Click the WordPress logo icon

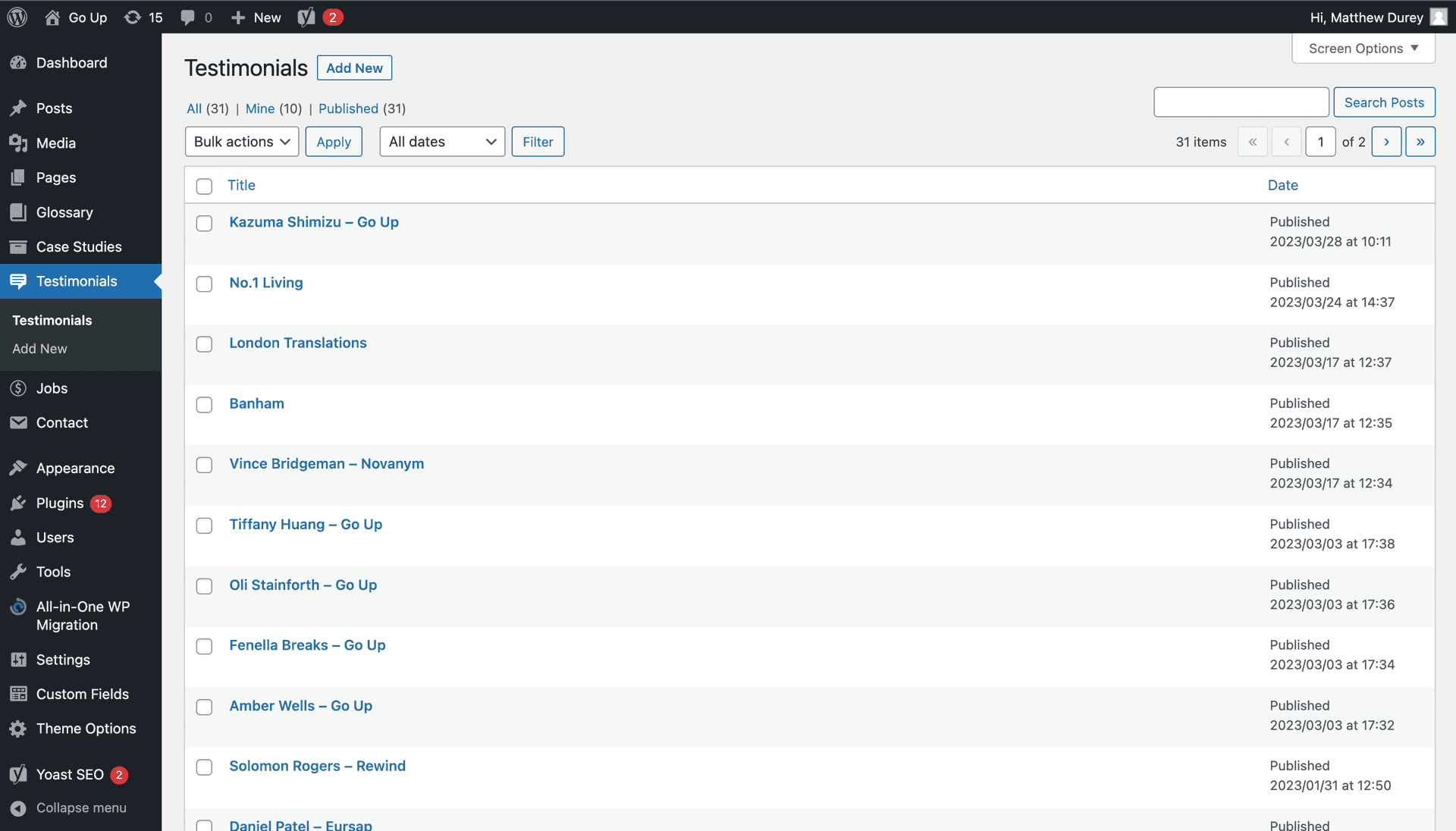click(20, 17)
